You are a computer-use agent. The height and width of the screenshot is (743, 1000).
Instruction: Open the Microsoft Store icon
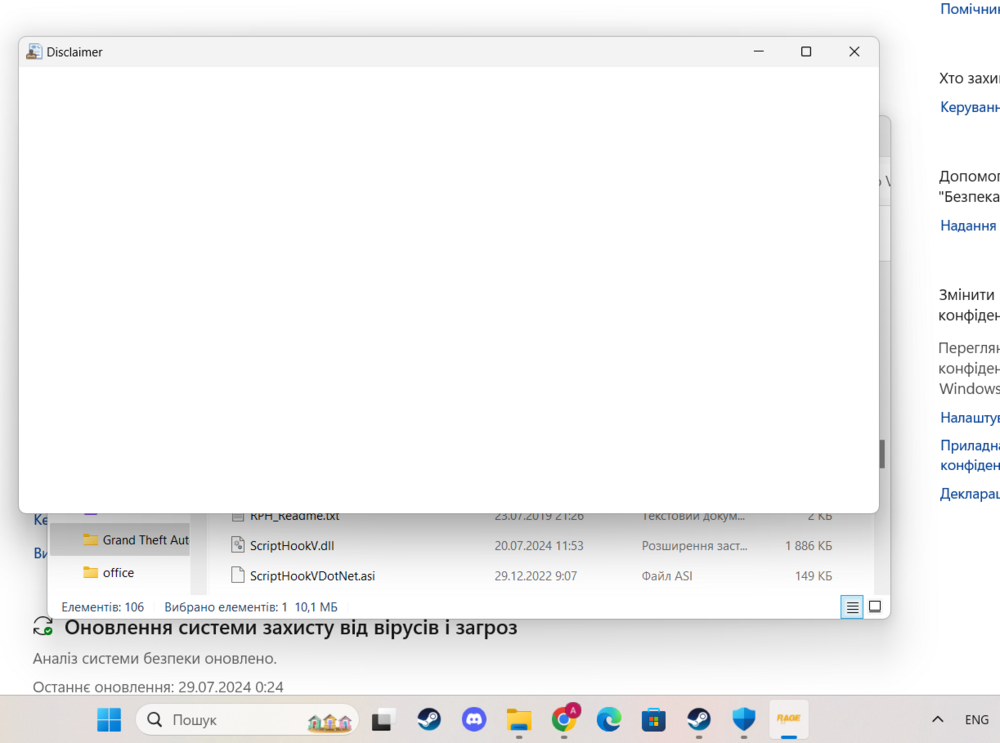pyautogui.click(x=653, y=719)
